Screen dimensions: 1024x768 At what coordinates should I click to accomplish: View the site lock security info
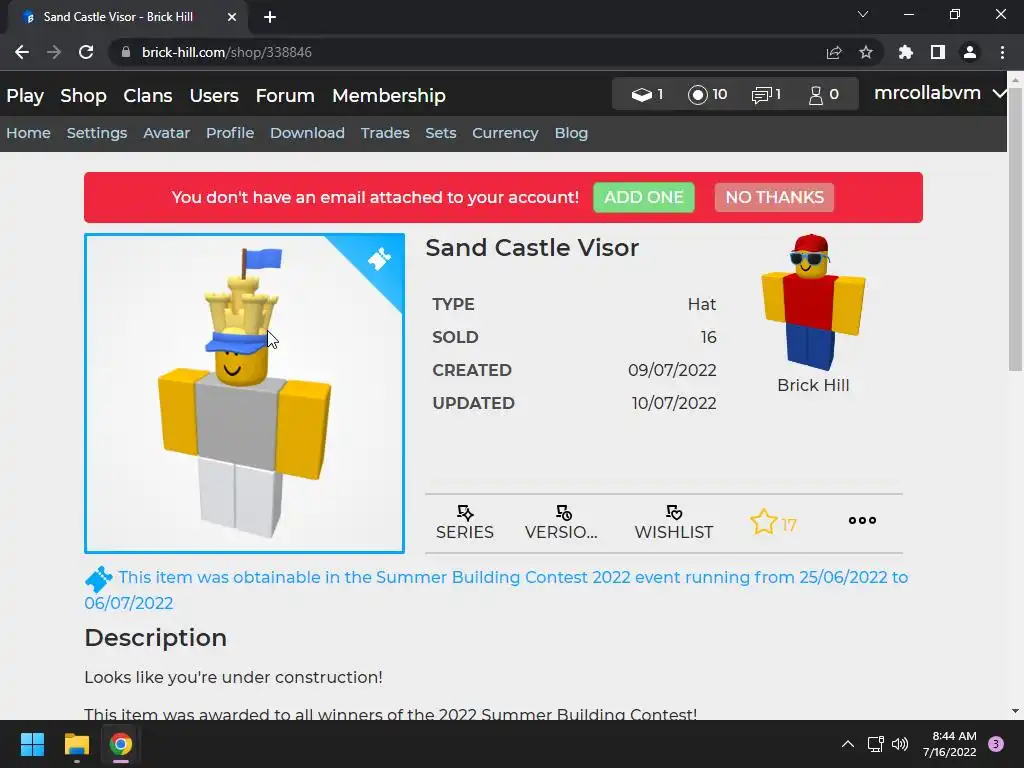[126, 52]
